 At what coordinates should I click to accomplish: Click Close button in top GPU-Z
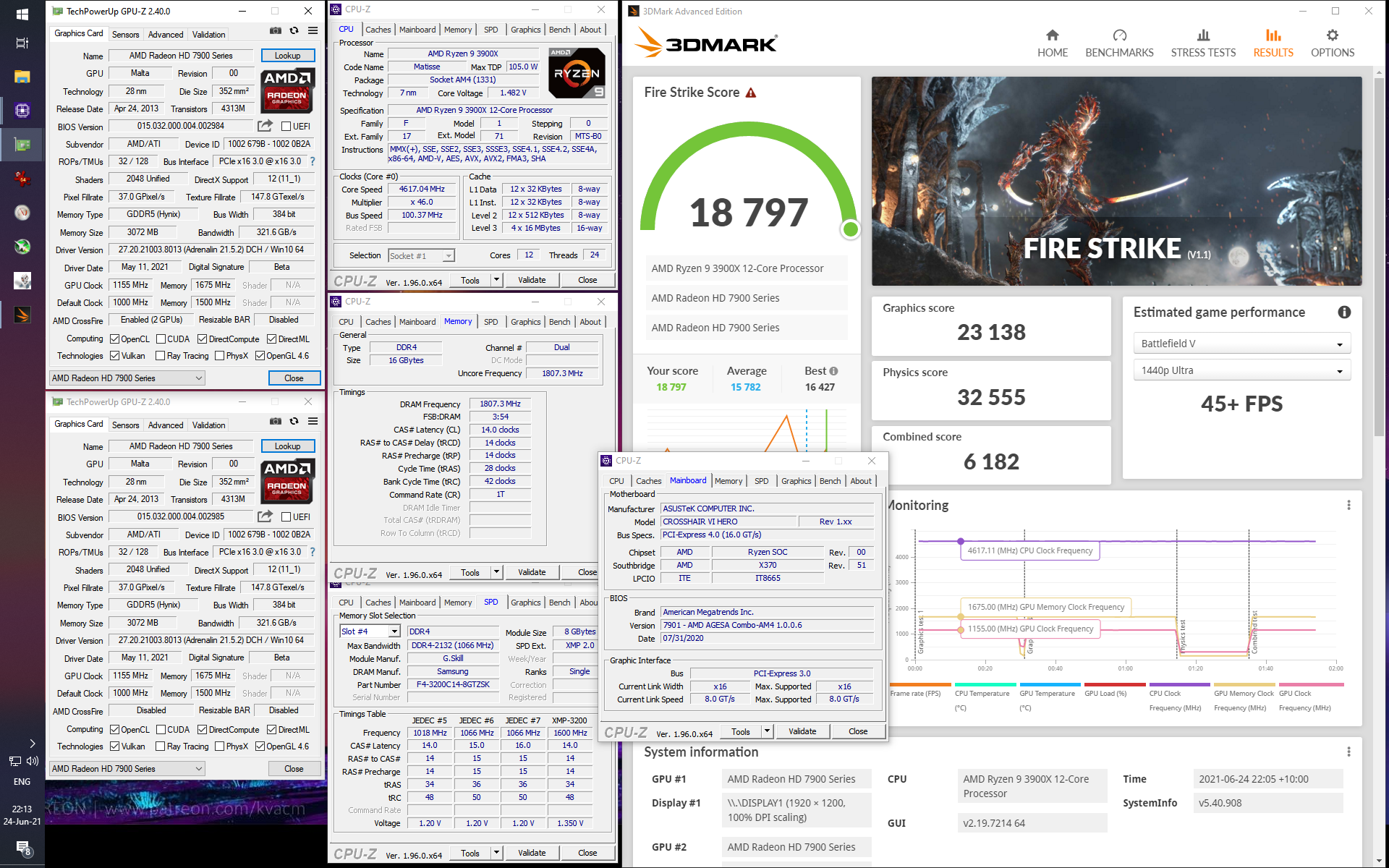click(x=294, y=378)
